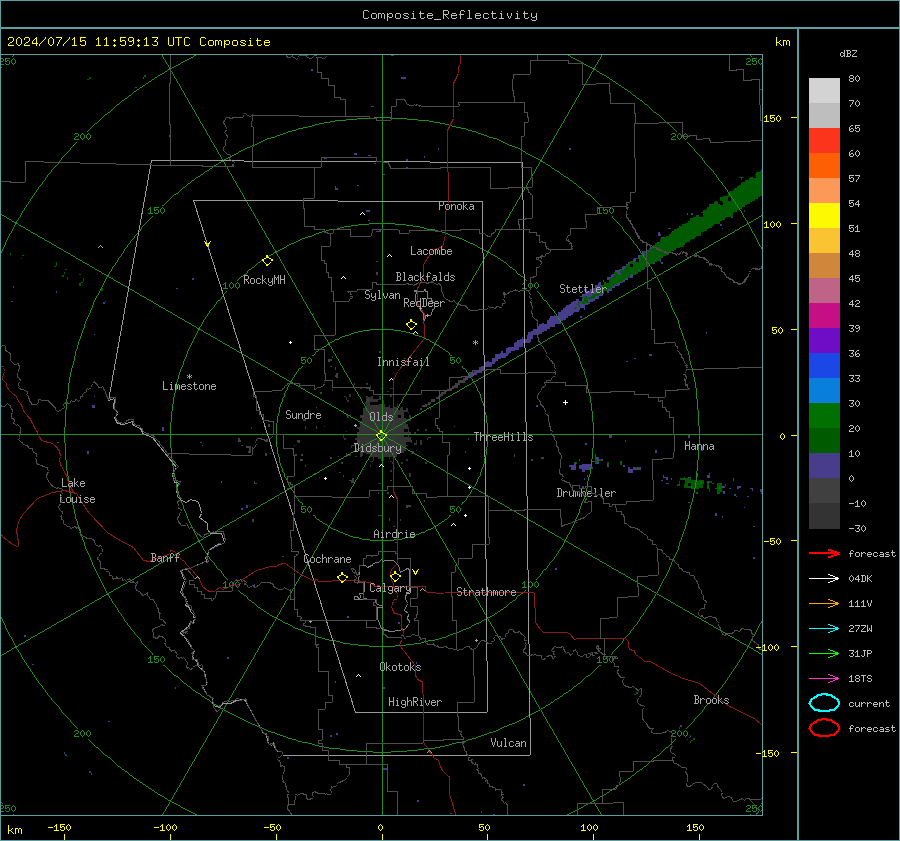Click the yellow diamond radar-site marker at Didsbury
Screen dimensions: 900x841
pos(382,436)
